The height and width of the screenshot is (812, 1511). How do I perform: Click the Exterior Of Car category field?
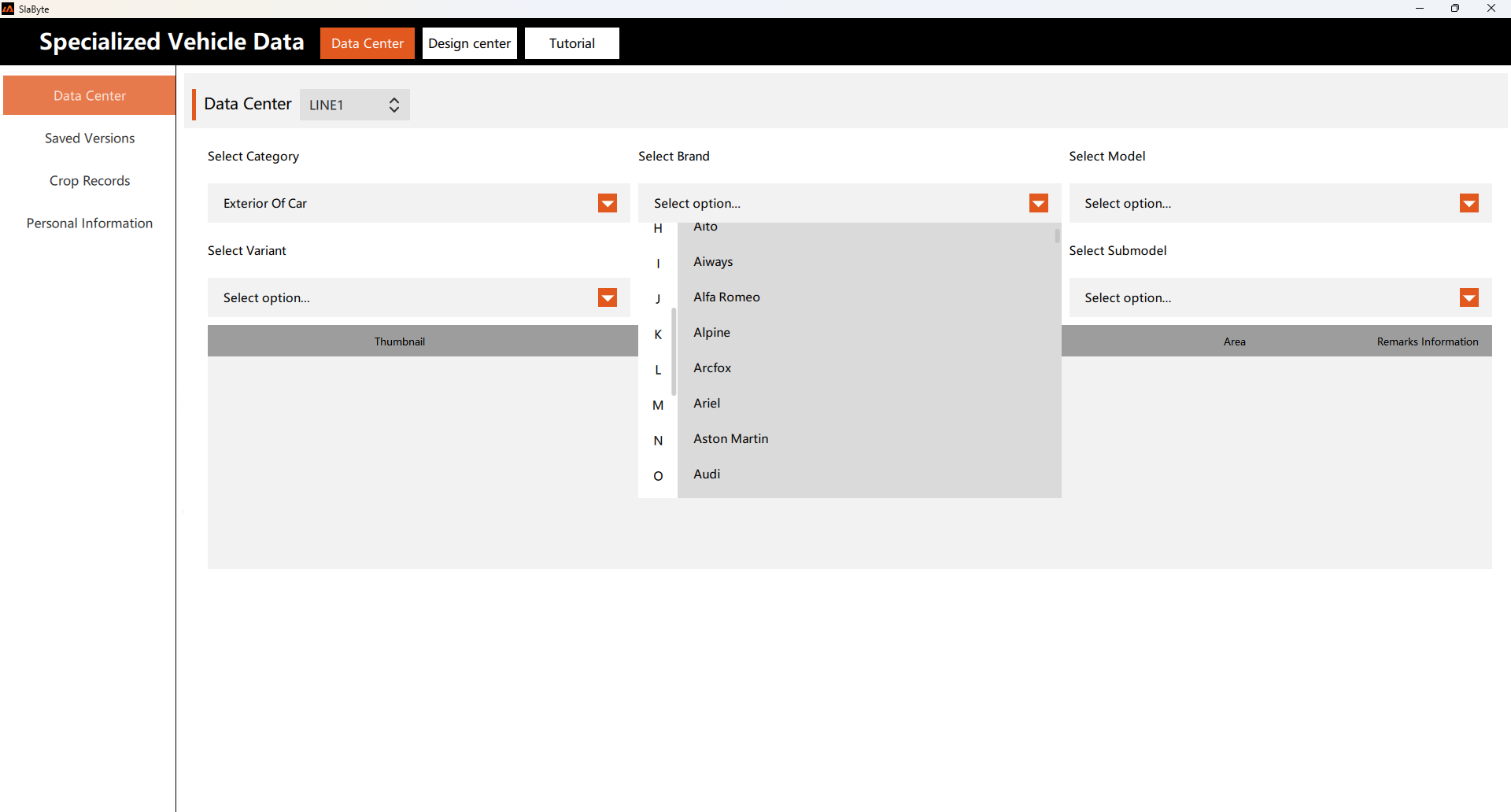419,203
